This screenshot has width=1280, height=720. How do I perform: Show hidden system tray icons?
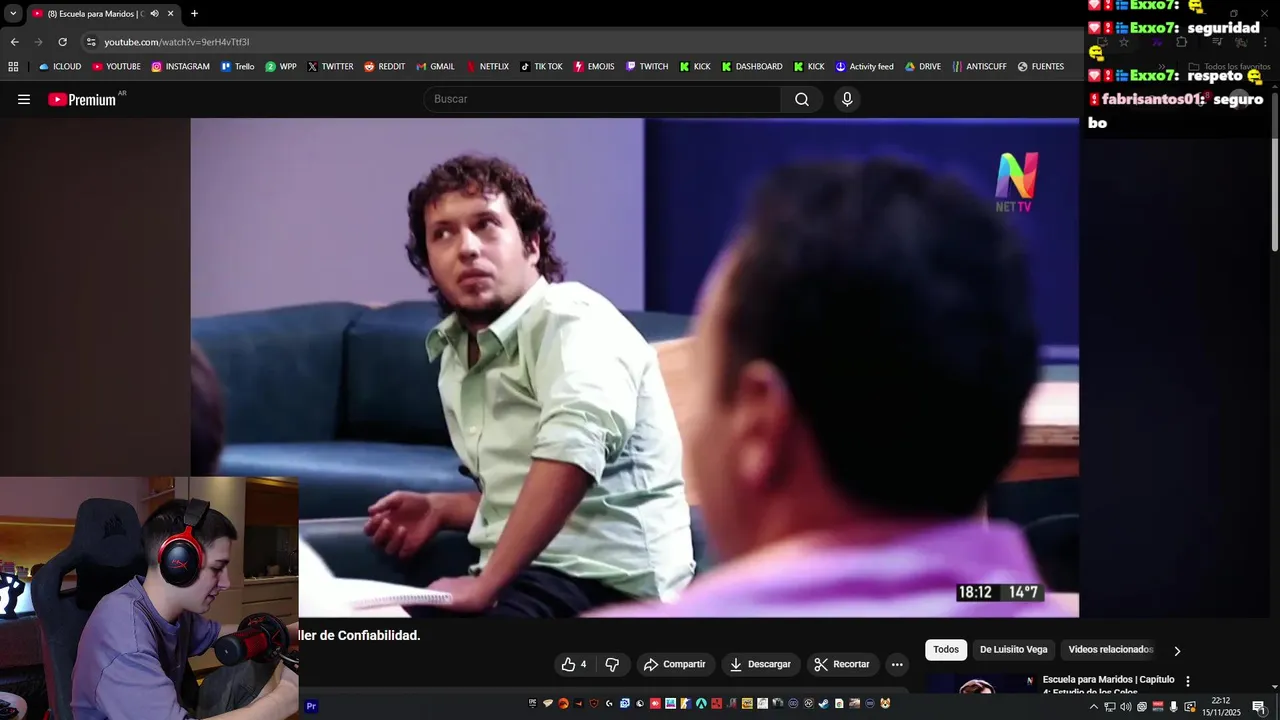1093,707
